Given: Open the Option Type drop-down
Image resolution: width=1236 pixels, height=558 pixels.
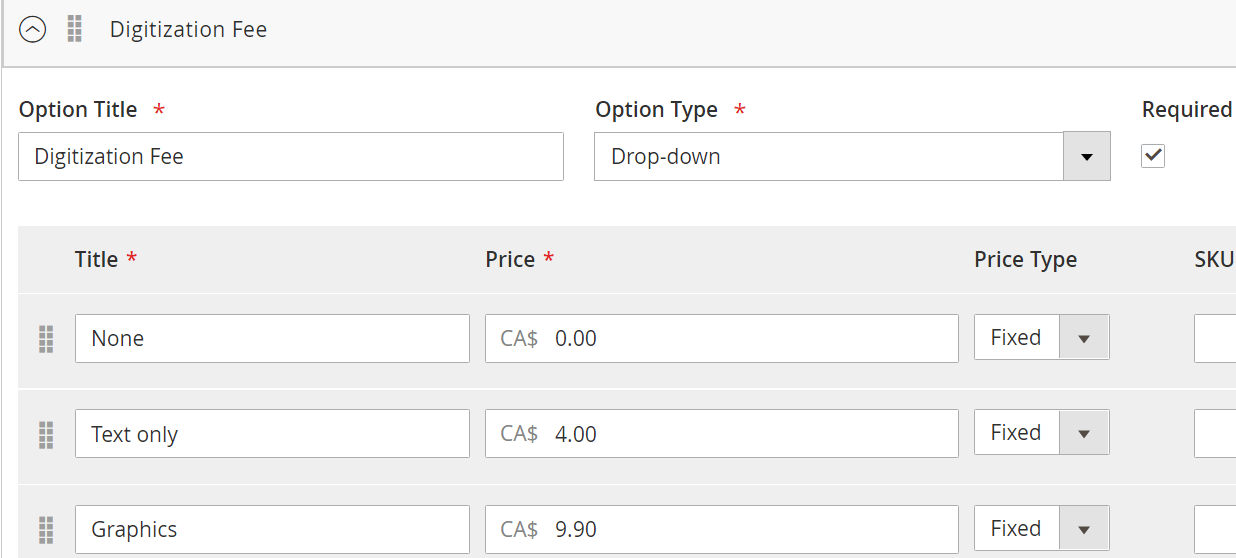Looking at the screenshot, I should tap(852, 157).
